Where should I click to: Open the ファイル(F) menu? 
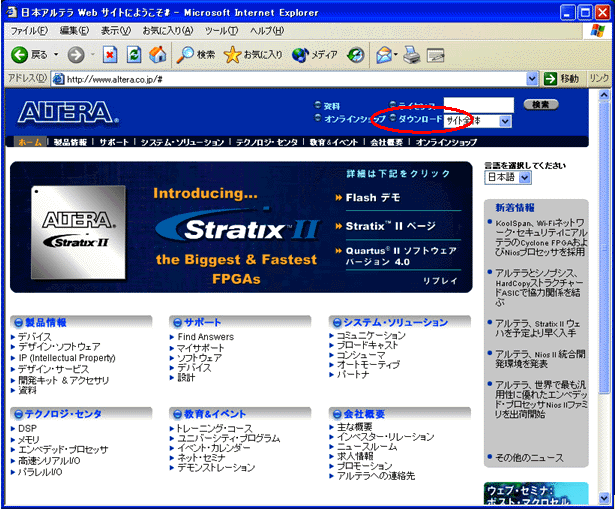[x=30, y=31]
